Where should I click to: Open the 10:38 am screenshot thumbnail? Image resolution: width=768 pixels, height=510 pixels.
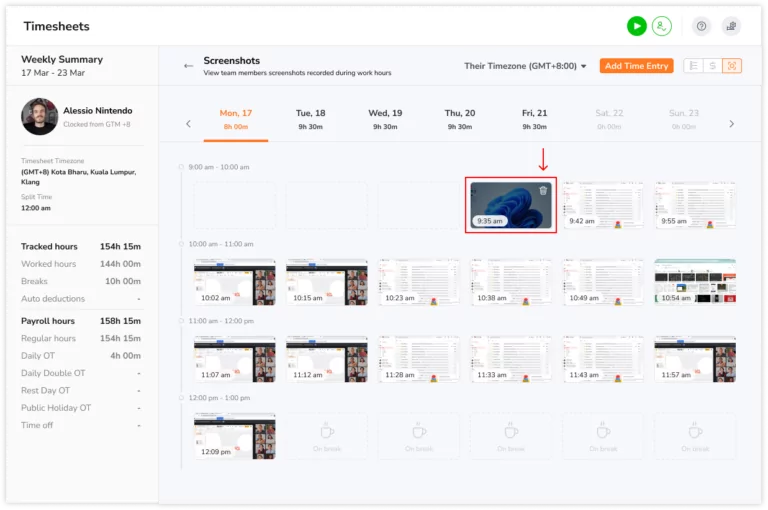[510, 282]
